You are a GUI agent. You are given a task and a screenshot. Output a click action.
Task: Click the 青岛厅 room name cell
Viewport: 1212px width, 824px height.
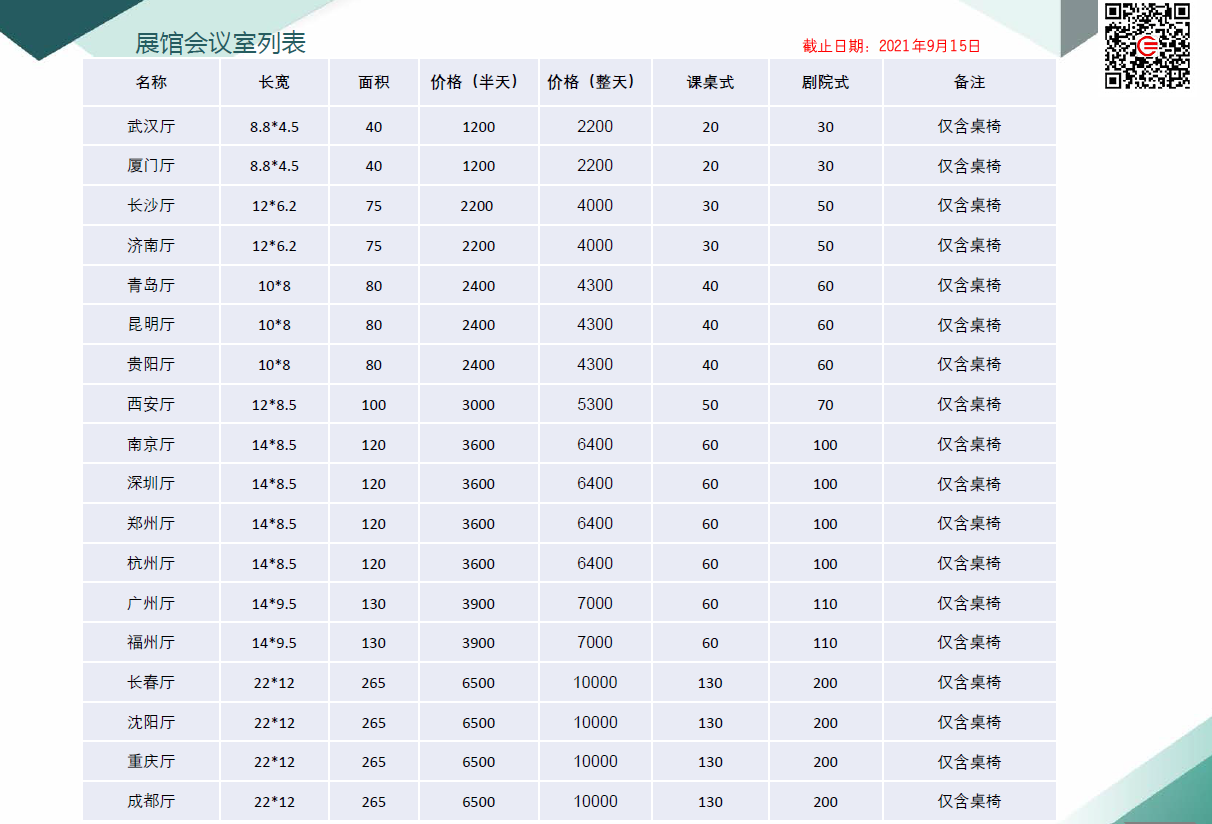click(x=151, y=286)
